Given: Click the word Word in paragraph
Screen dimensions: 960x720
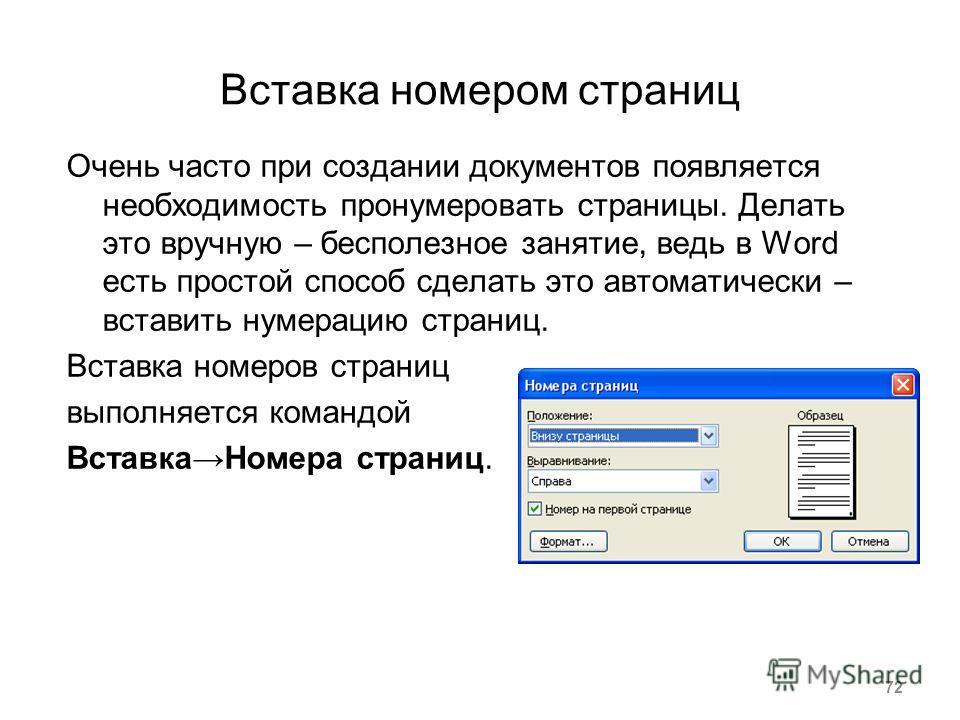Looking at the screenshot, I should pyautogui.click(x=799, y=243).
